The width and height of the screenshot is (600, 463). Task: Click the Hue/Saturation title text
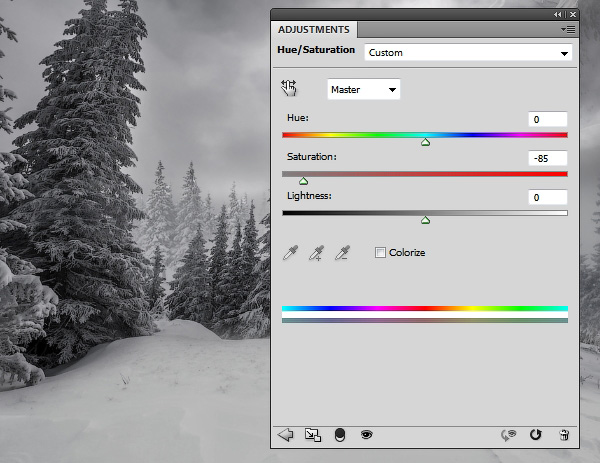(x=316, y=50)
